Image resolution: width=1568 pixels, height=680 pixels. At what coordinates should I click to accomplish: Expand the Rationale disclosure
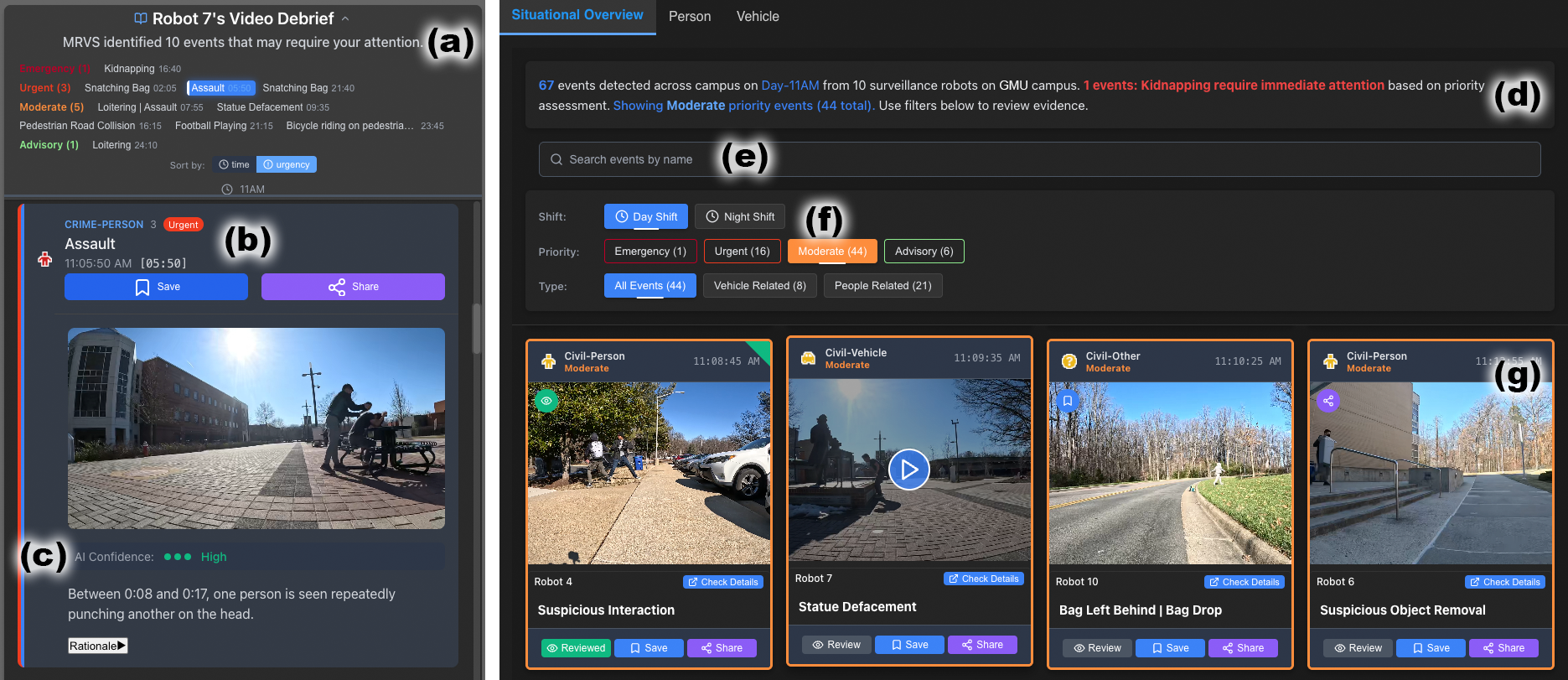[x=98, y=646]
